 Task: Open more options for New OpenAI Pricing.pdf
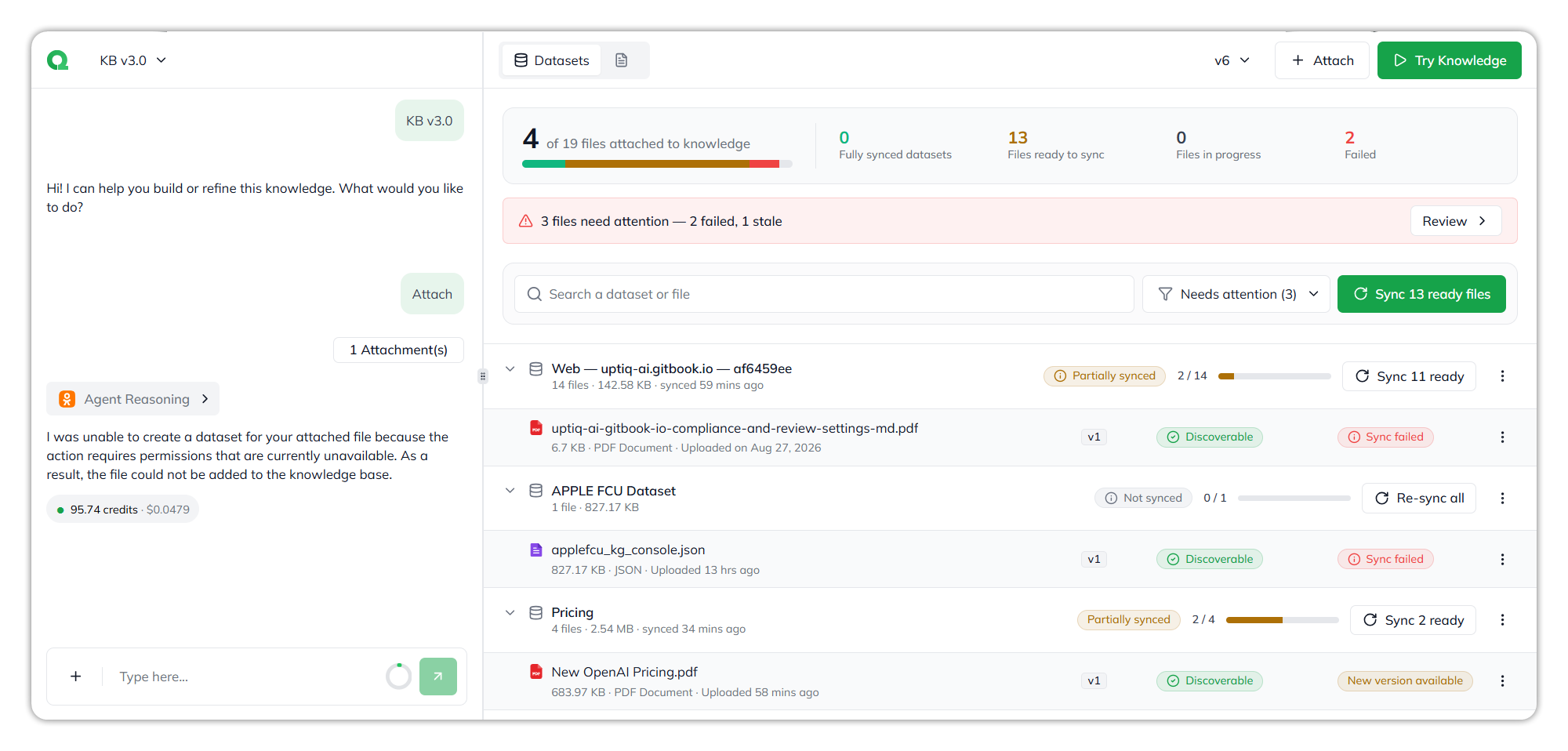1502,680
